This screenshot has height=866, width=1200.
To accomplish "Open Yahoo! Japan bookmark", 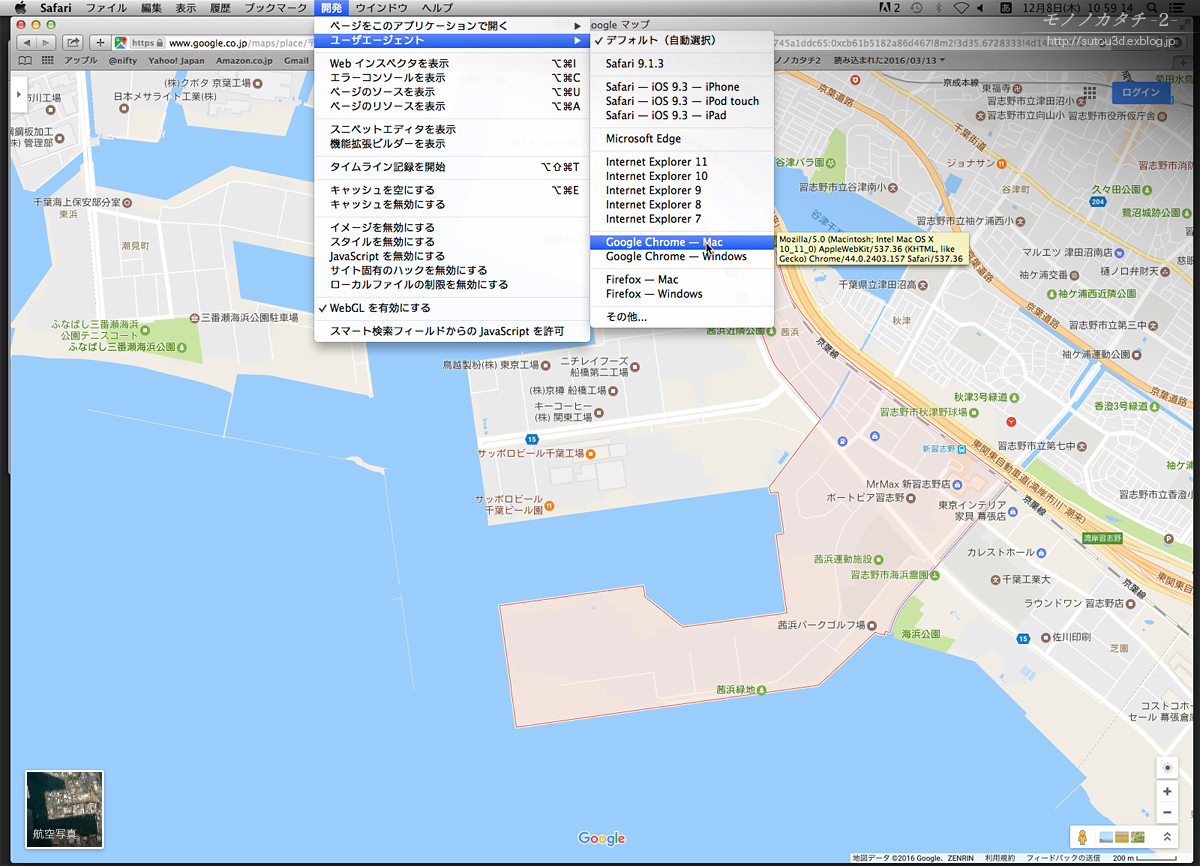I will 176,60.
